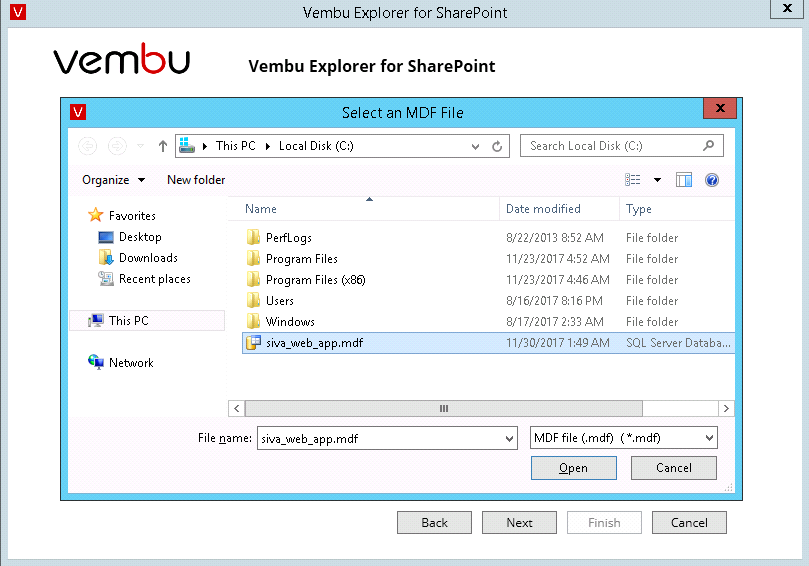Image resolution: width=809 pixels, height=566 pixels.
Task: Click the search magnifier icon
Action: point(709,146)
